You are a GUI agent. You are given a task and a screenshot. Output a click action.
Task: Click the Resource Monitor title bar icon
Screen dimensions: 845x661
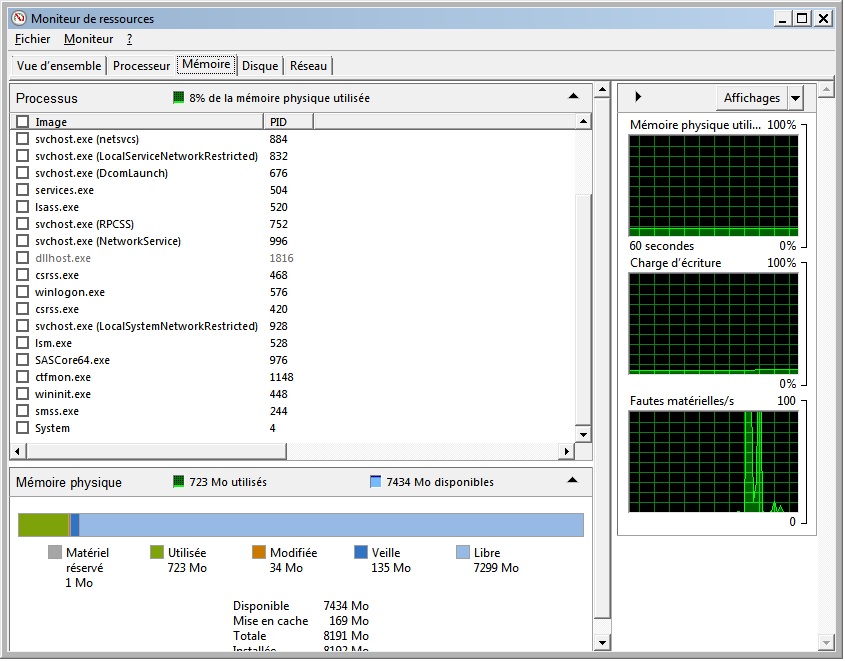(x=18, y=18)
